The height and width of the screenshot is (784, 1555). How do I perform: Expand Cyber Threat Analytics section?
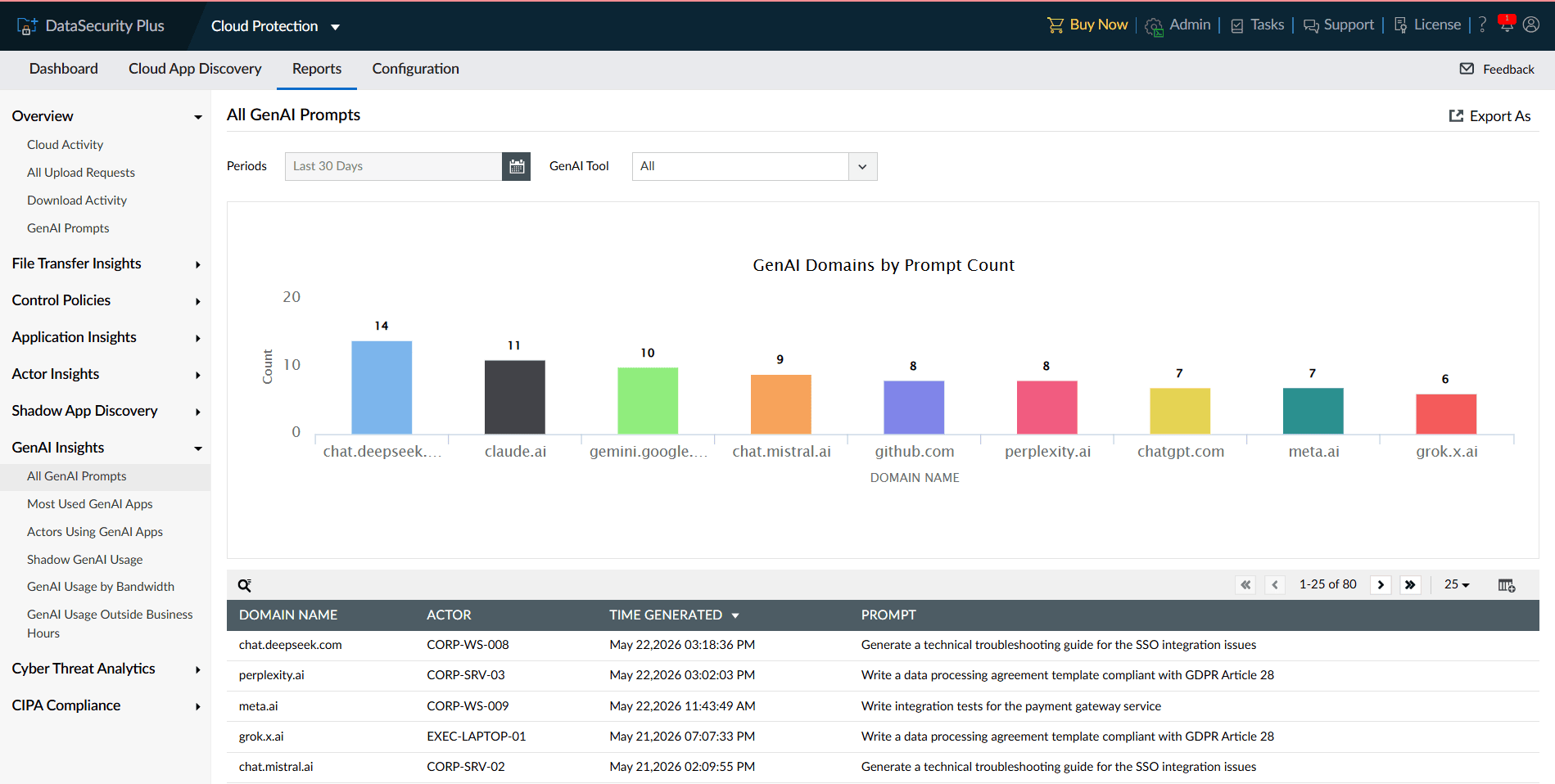point(197,669)
